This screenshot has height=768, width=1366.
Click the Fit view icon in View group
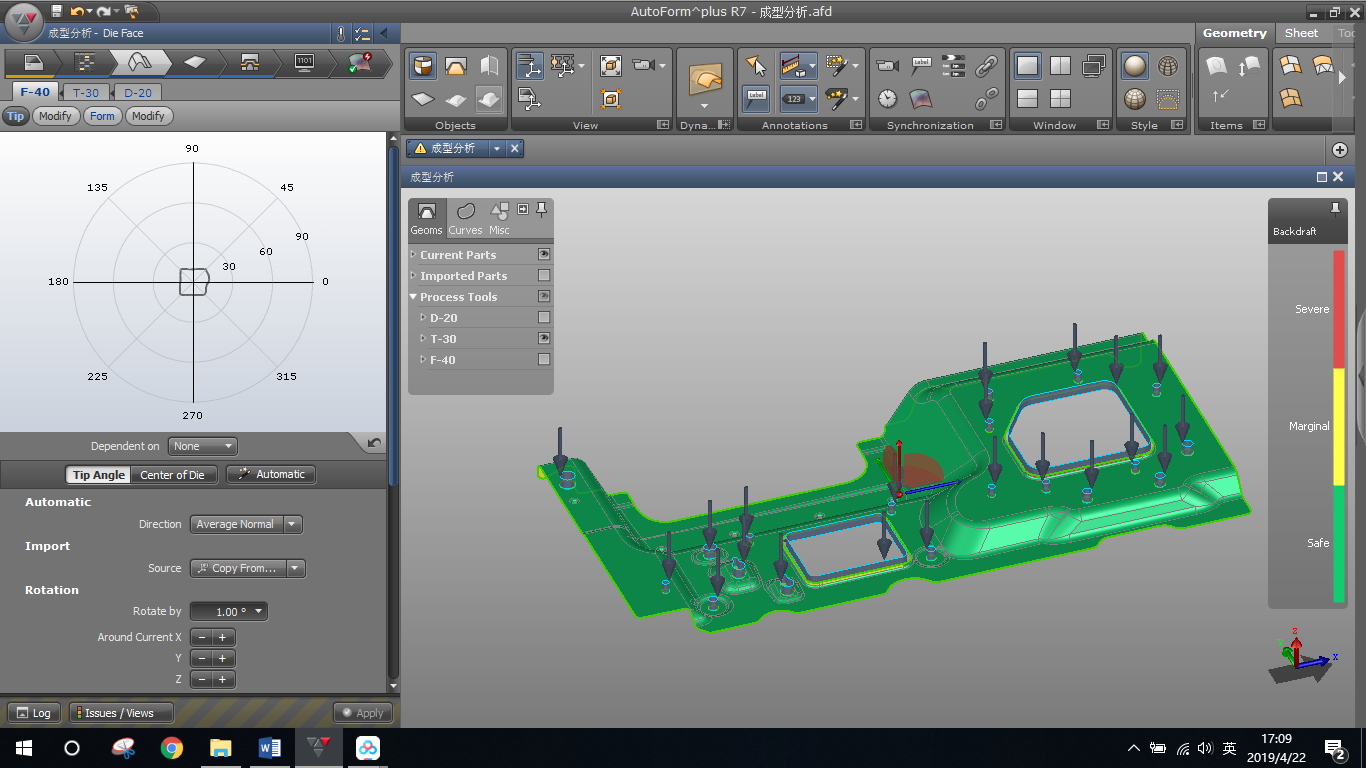coord(611,67)
